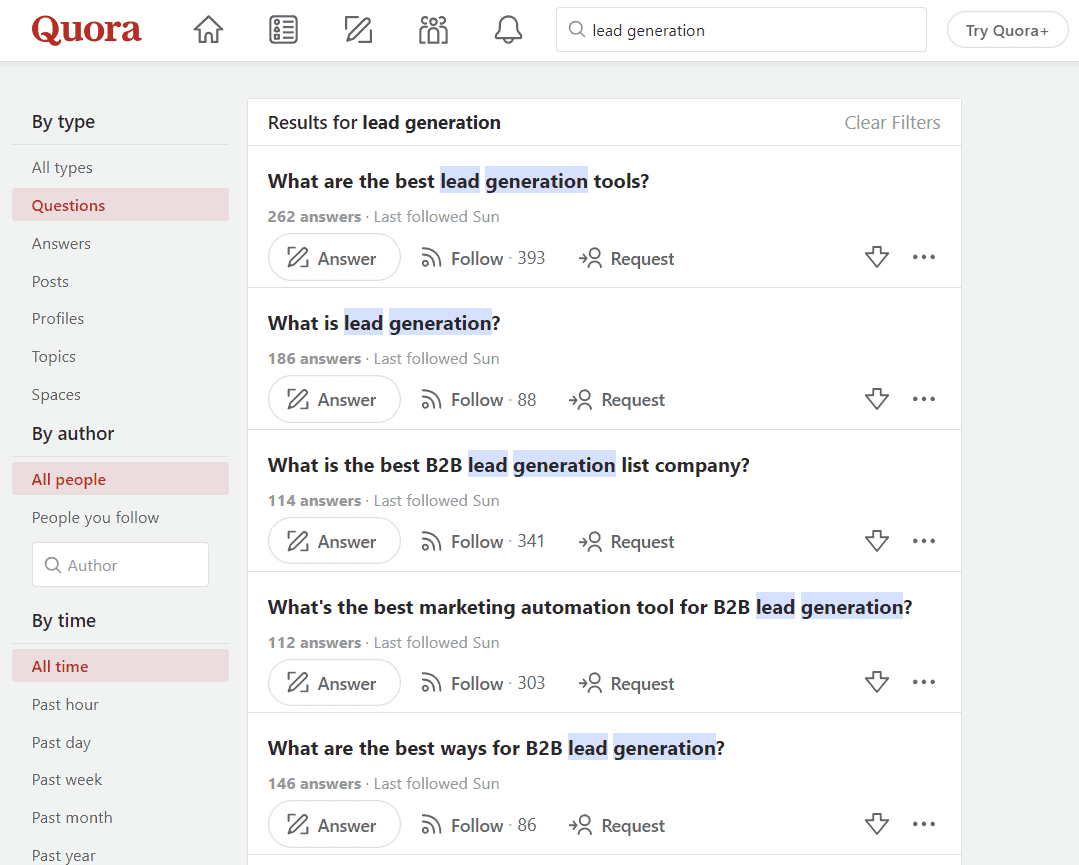Open the Spaces people icon
Image resolution: width=1079 pixels, height=865 pixels.
(x=433, y=30)
